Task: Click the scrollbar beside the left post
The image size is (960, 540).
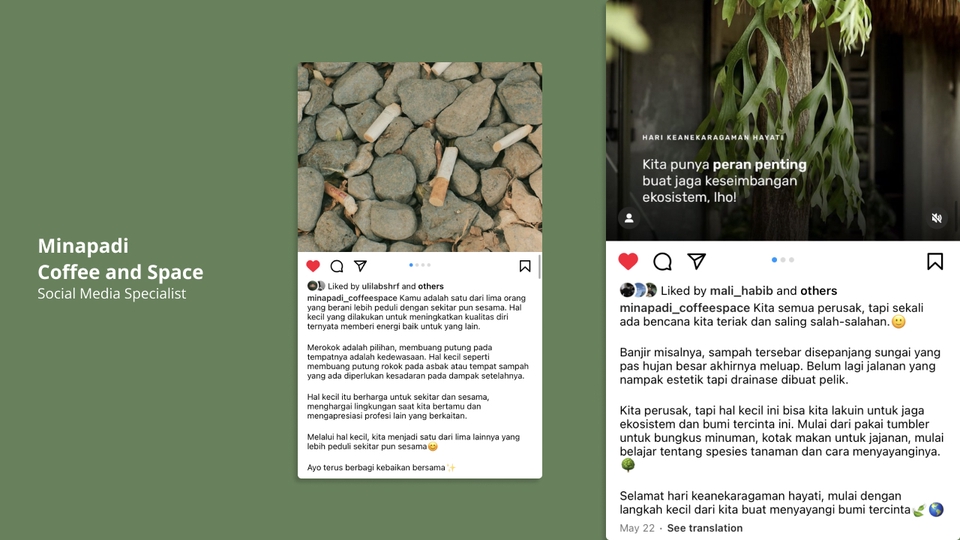Action: click(539, 267)
